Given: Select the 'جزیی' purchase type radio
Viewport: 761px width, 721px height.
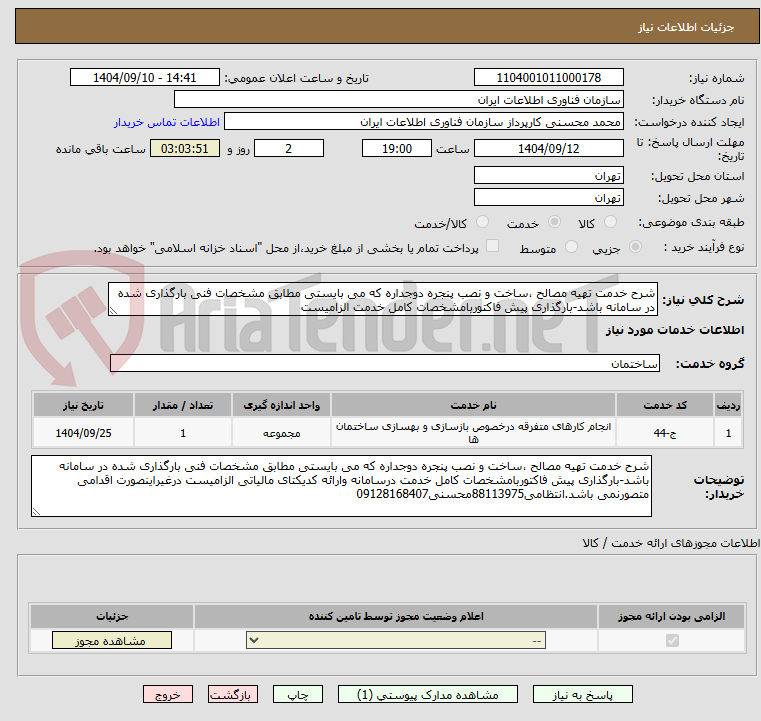Looking at the screenshot, I should (635, 247).
